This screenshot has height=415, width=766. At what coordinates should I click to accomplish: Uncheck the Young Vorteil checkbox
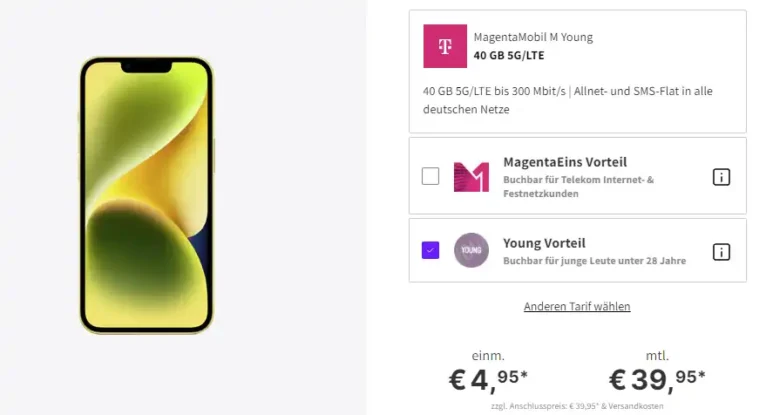coord(430,250)
